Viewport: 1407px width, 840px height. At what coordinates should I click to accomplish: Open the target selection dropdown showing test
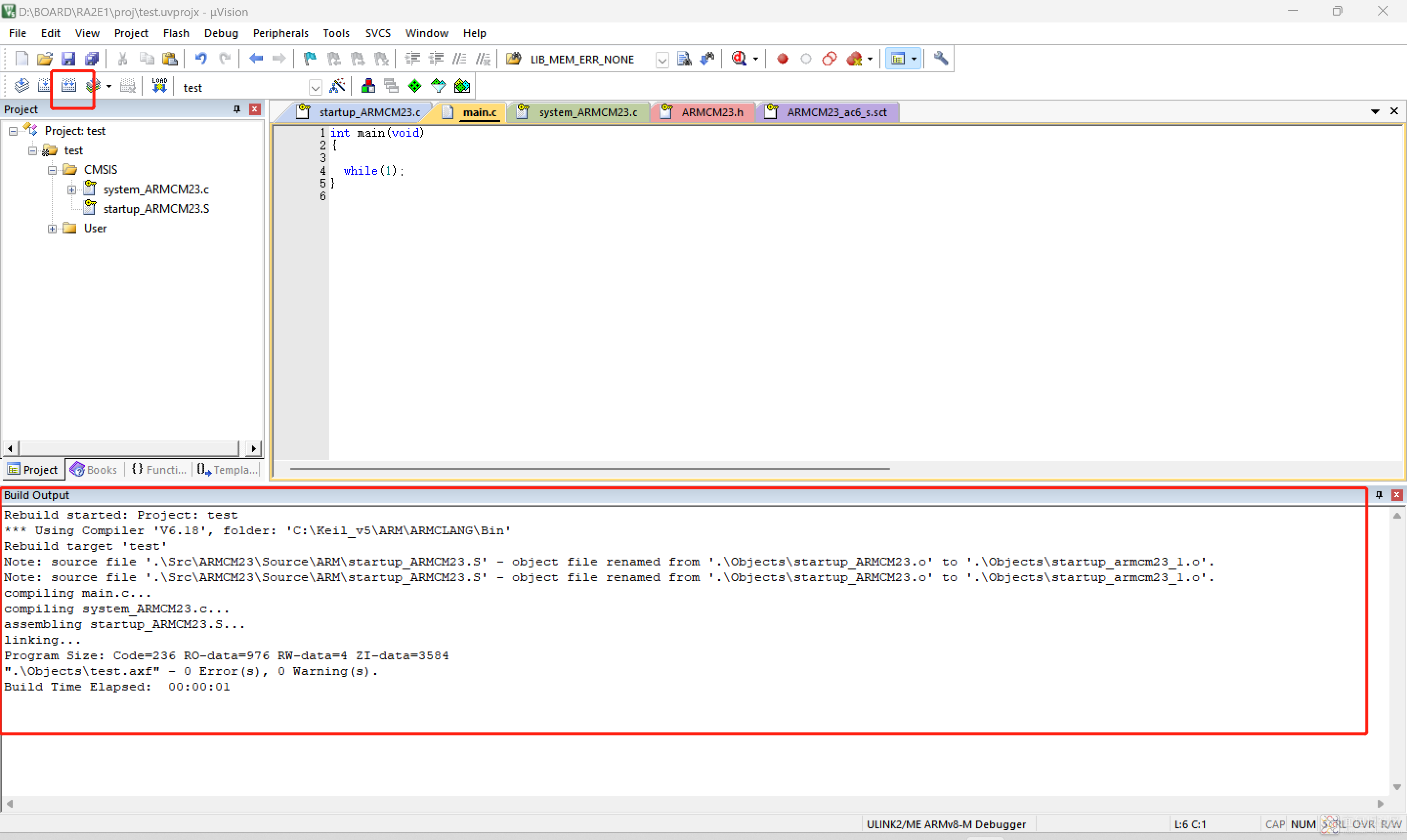316,88
